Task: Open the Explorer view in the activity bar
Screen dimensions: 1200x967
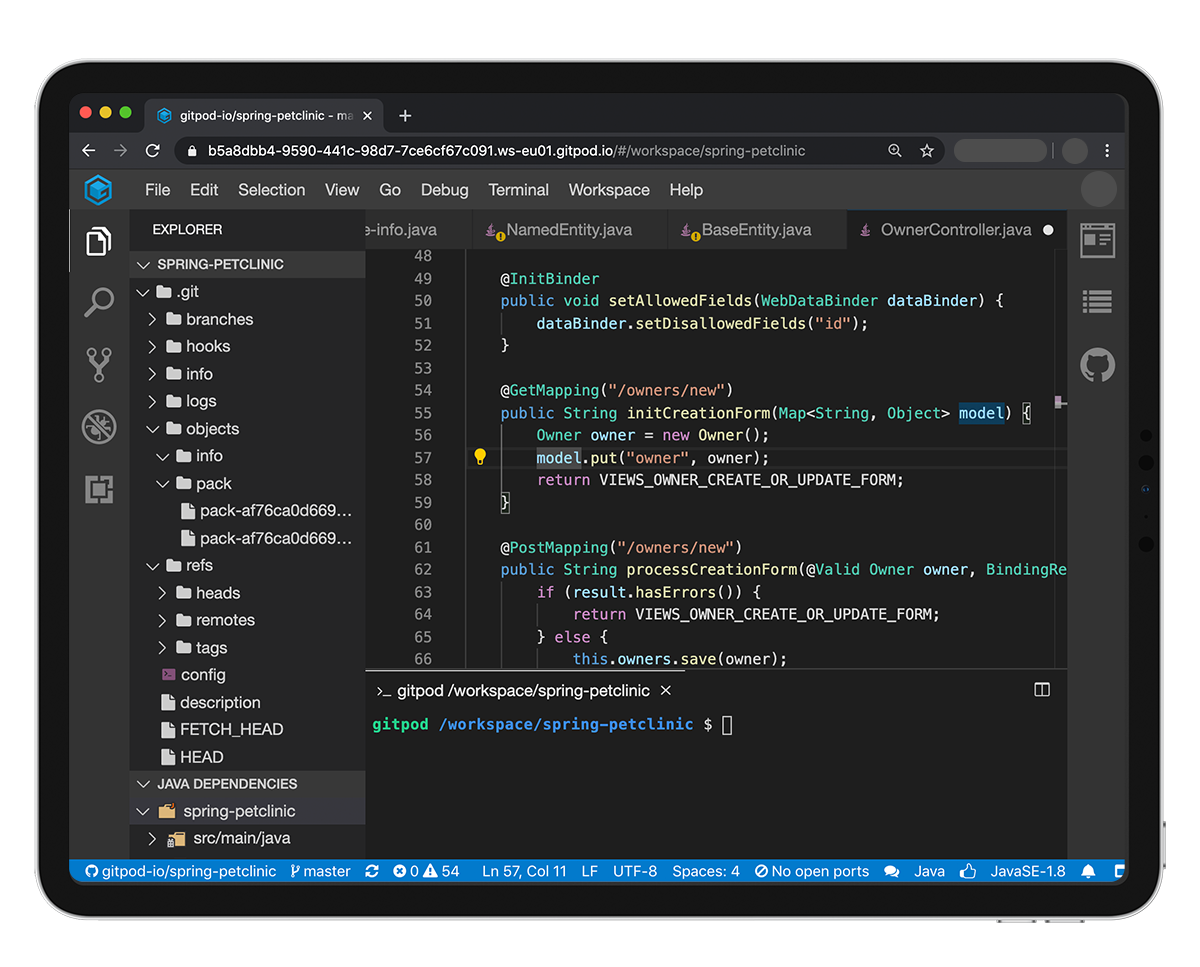Action: tap(98, 241)
